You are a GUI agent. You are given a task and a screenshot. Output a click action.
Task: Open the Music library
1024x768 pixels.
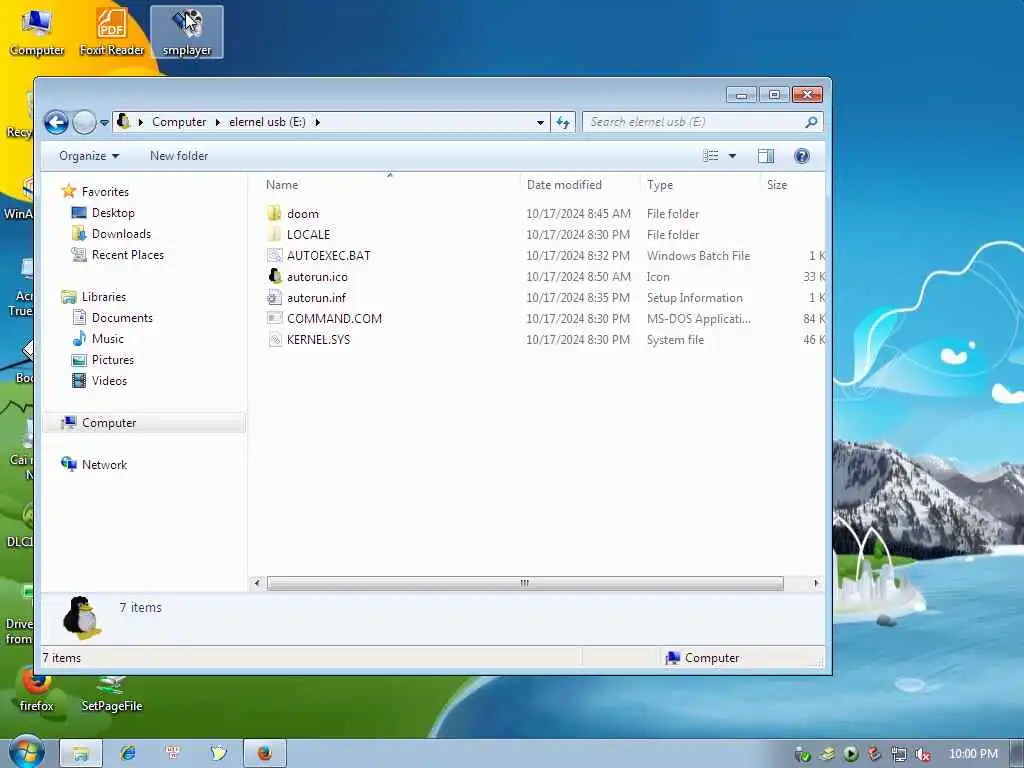(x=107, y=338)
